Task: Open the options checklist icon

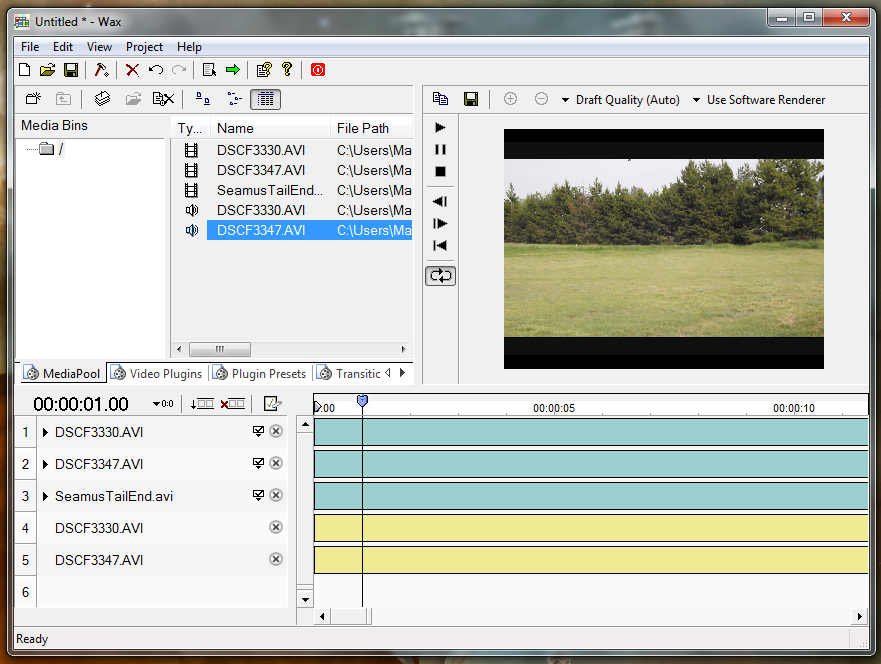Action: click(264, 70)
